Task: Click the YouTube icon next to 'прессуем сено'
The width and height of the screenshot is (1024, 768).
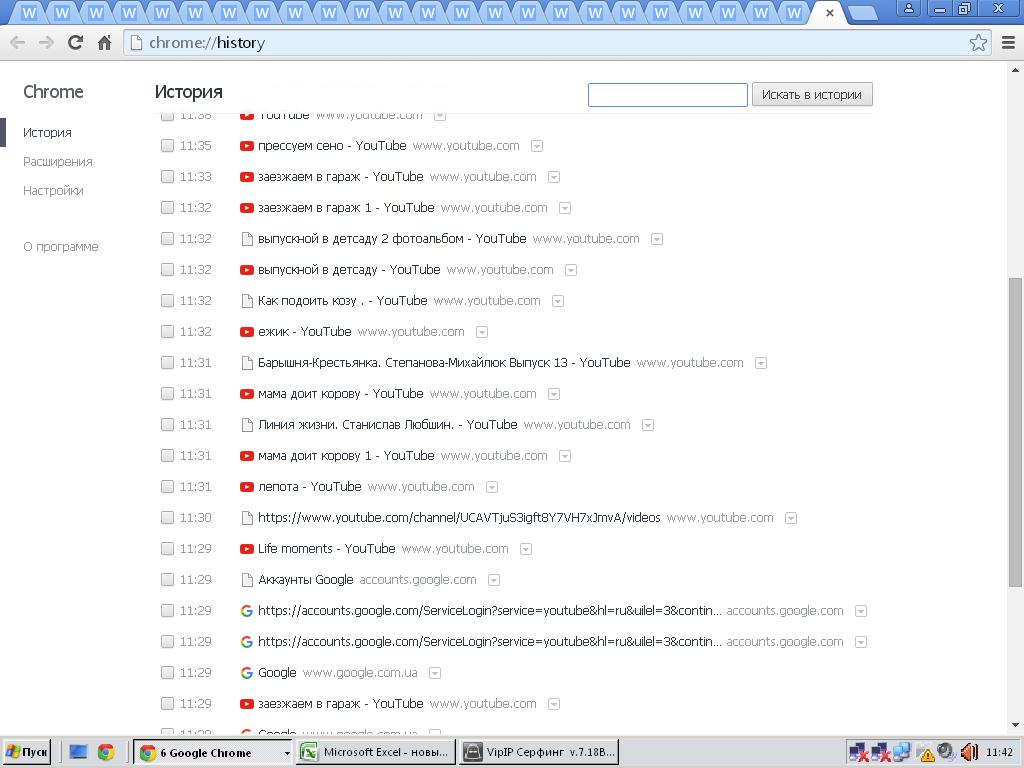Action: click(x=246, y=146)
